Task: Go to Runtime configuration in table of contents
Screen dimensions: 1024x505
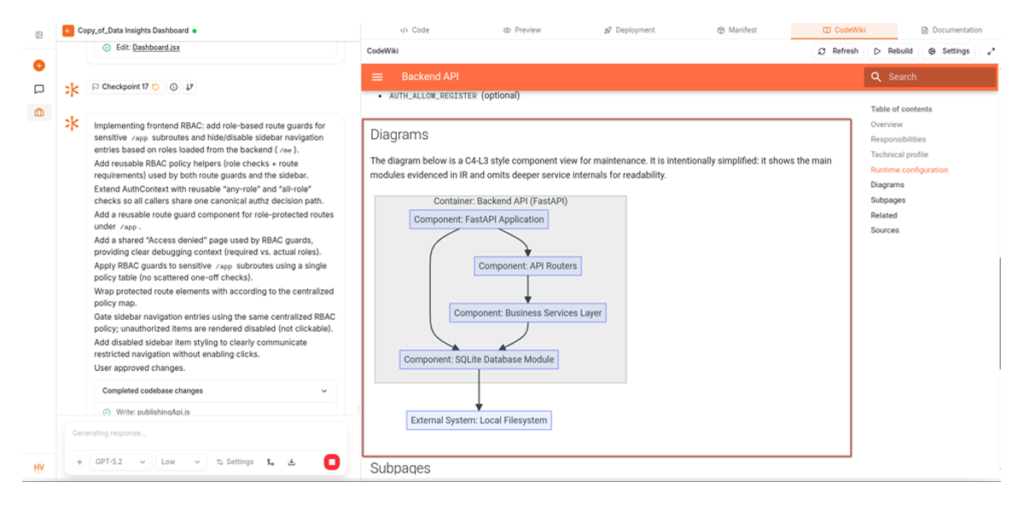Action: pos(909,170)
